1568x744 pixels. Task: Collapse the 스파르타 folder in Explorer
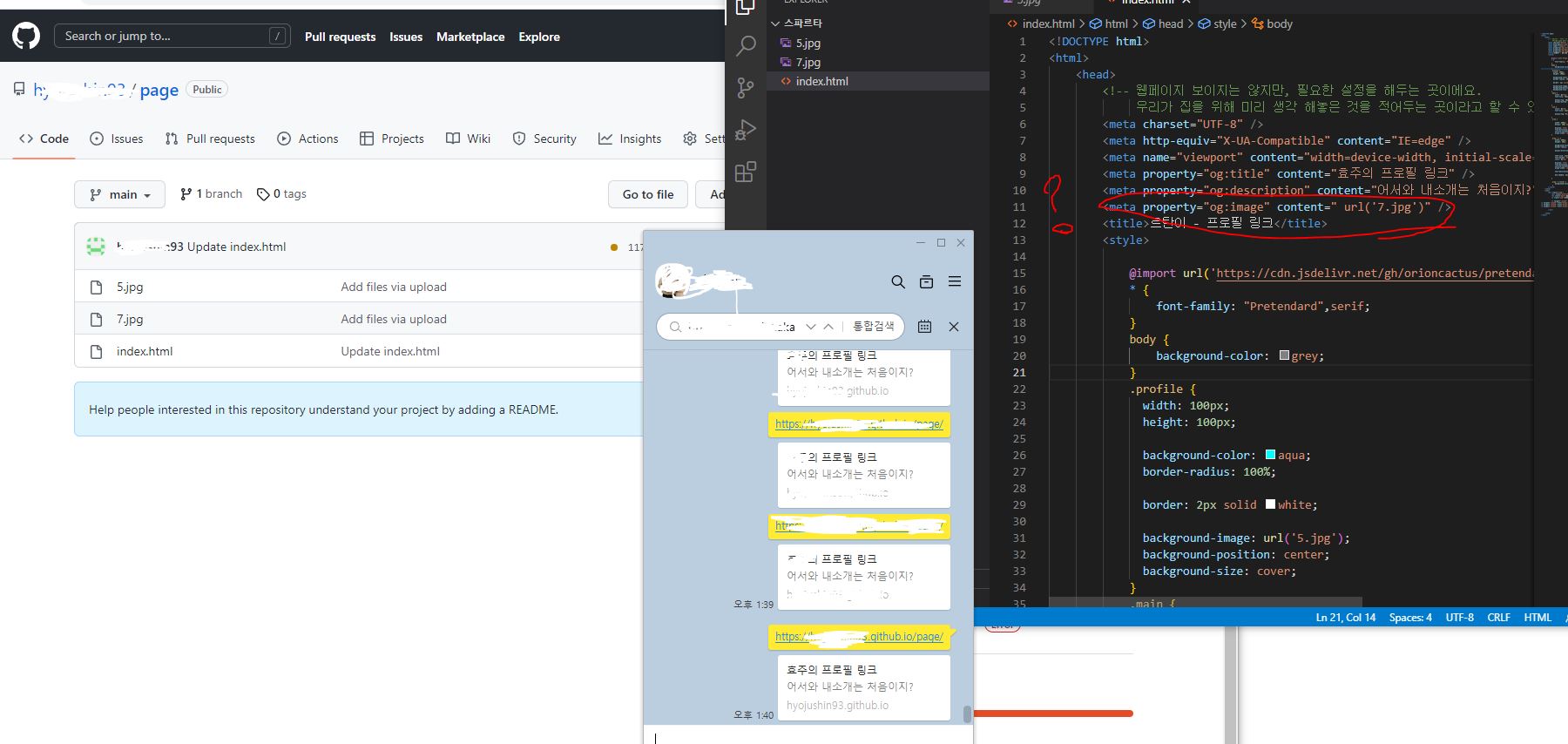775,24
